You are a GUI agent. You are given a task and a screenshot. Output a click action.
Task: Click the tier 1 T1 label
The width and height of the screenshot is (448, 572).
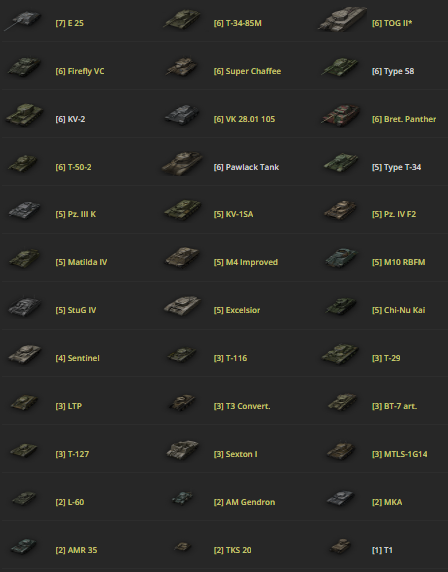point(382,550)
